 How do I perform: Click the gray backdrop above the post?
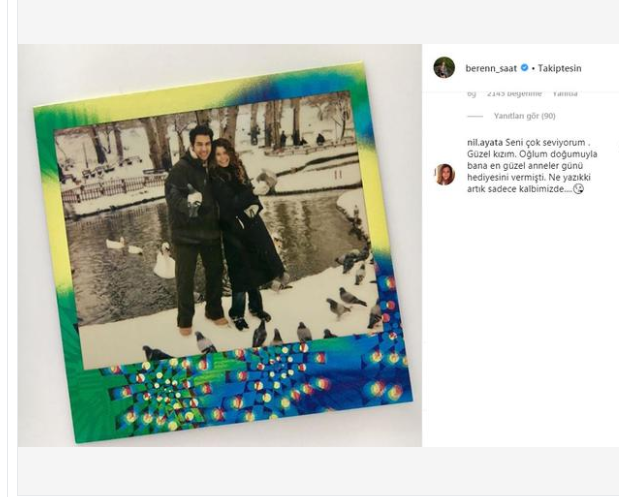click(x=316, y=22)
